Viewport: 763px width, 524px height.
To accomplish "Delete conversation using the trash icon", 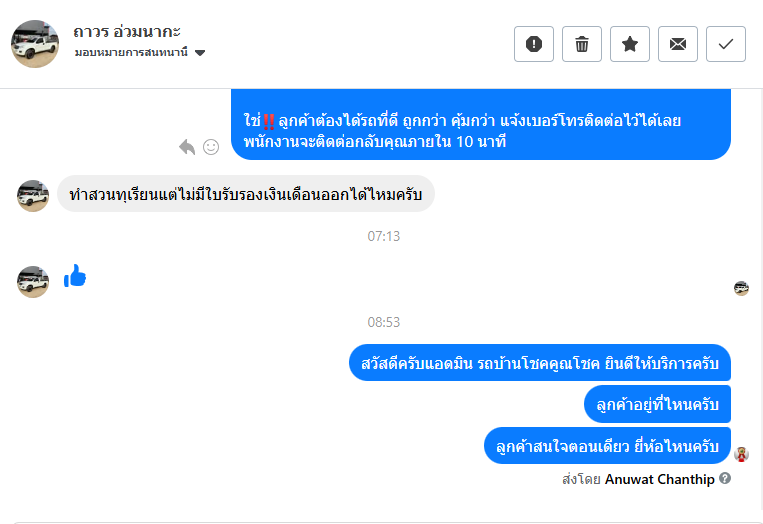I will coord(582,44).
